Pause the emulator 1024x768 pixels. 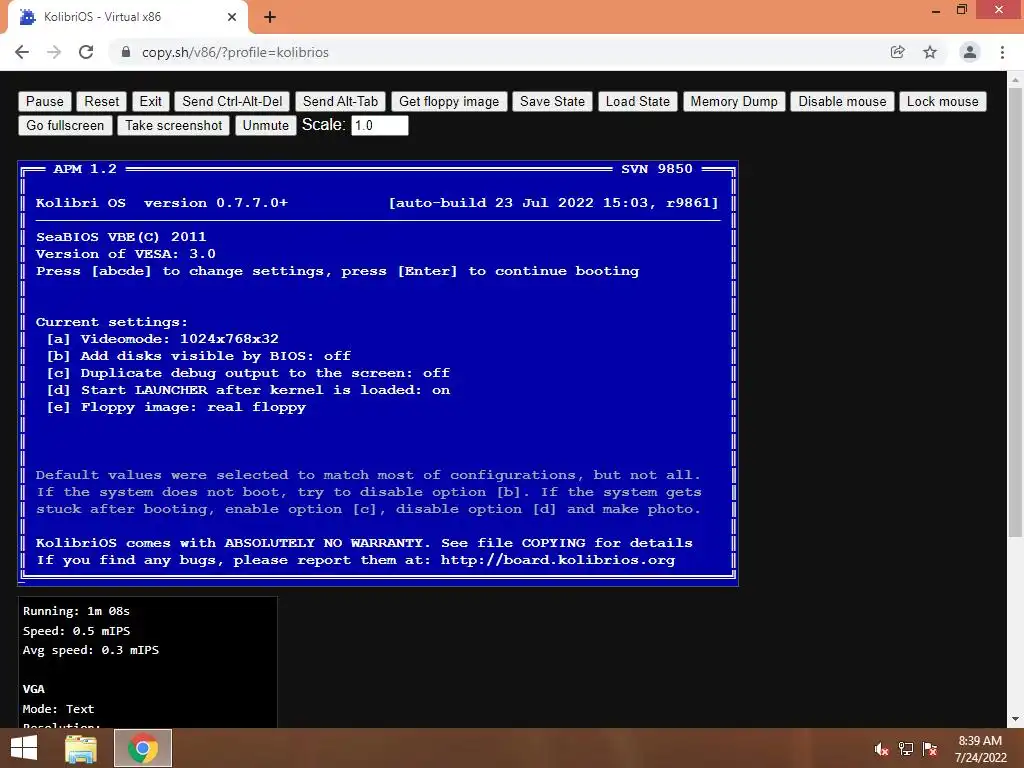click(x=44, y=101)
